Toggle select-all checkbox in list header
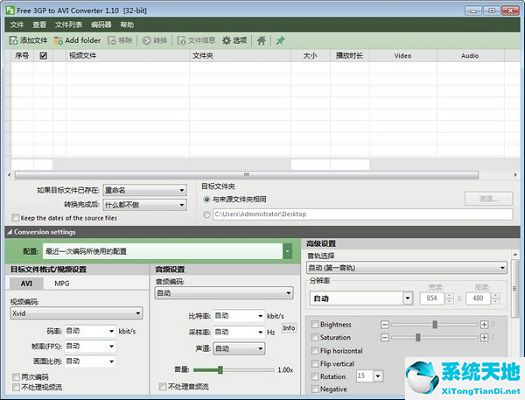 point(43,56)
